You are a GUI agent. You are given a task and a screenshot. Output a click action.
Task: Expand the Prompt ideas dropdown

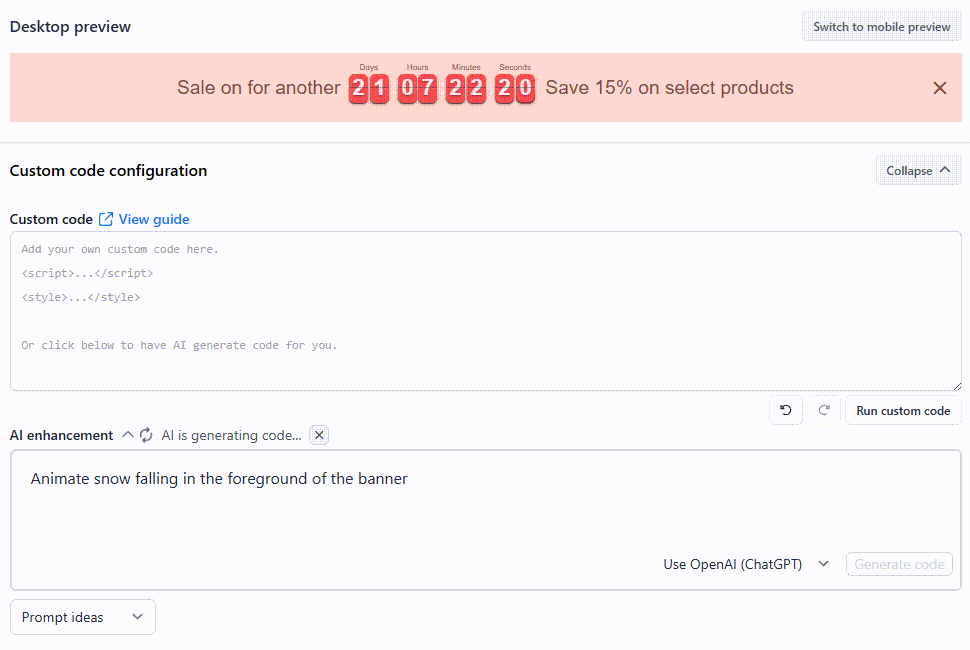[82, 617]
